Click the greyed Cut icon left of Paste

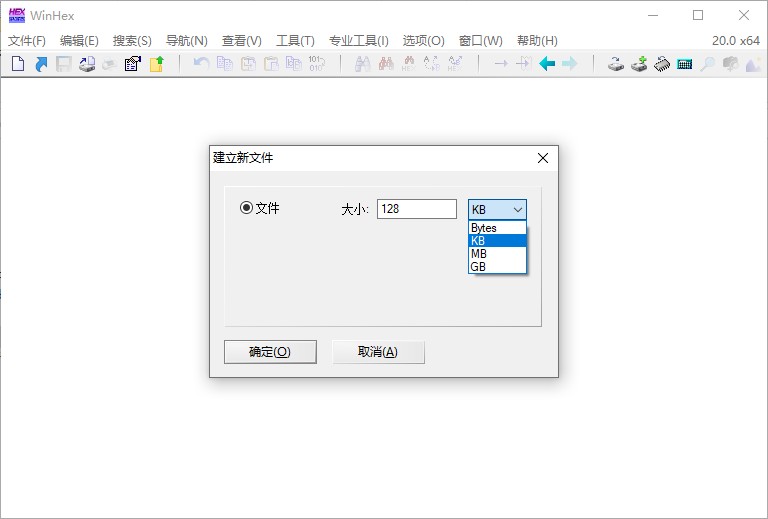coord(248,64)
